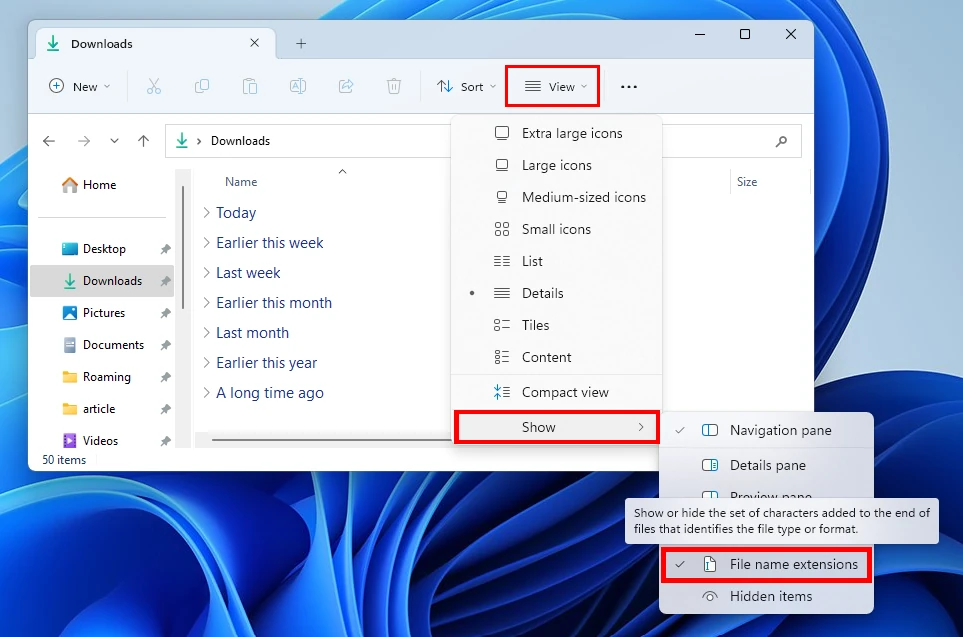The height and width of the screenshot is (637, 963).
Task: Open the See more ellipsis menu
Action: click(x=628, y=86)
